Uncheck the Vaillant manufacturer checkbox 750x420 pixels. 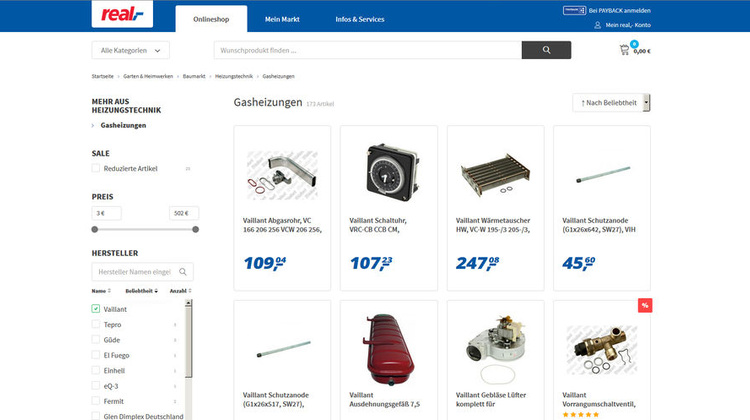96,309
